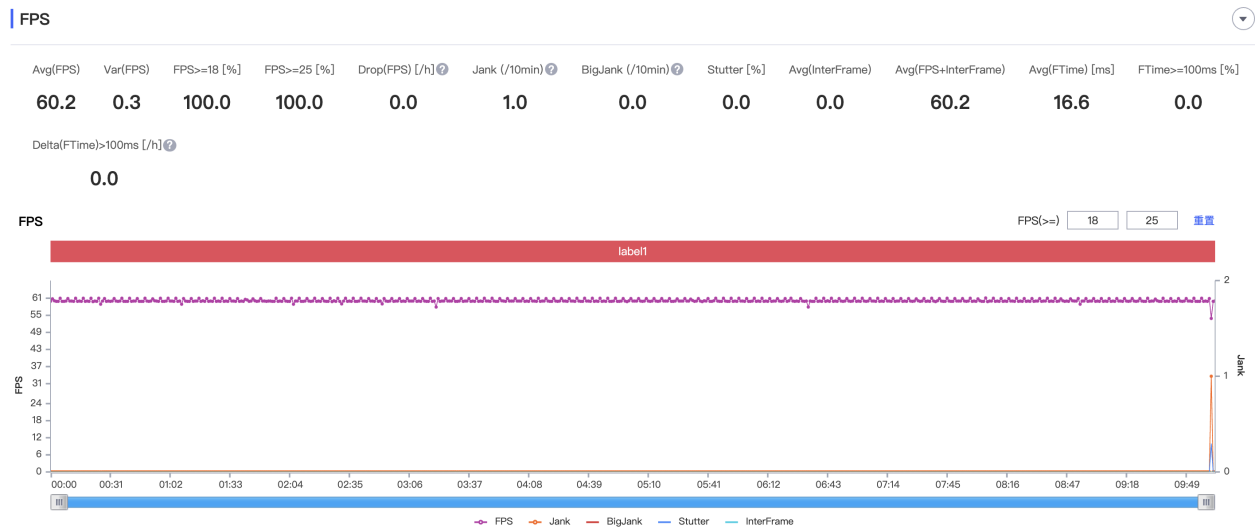This screenshot has width=1255, height=529.
Task: Open the Drop(FPS) help question icon
Action: 442,70
